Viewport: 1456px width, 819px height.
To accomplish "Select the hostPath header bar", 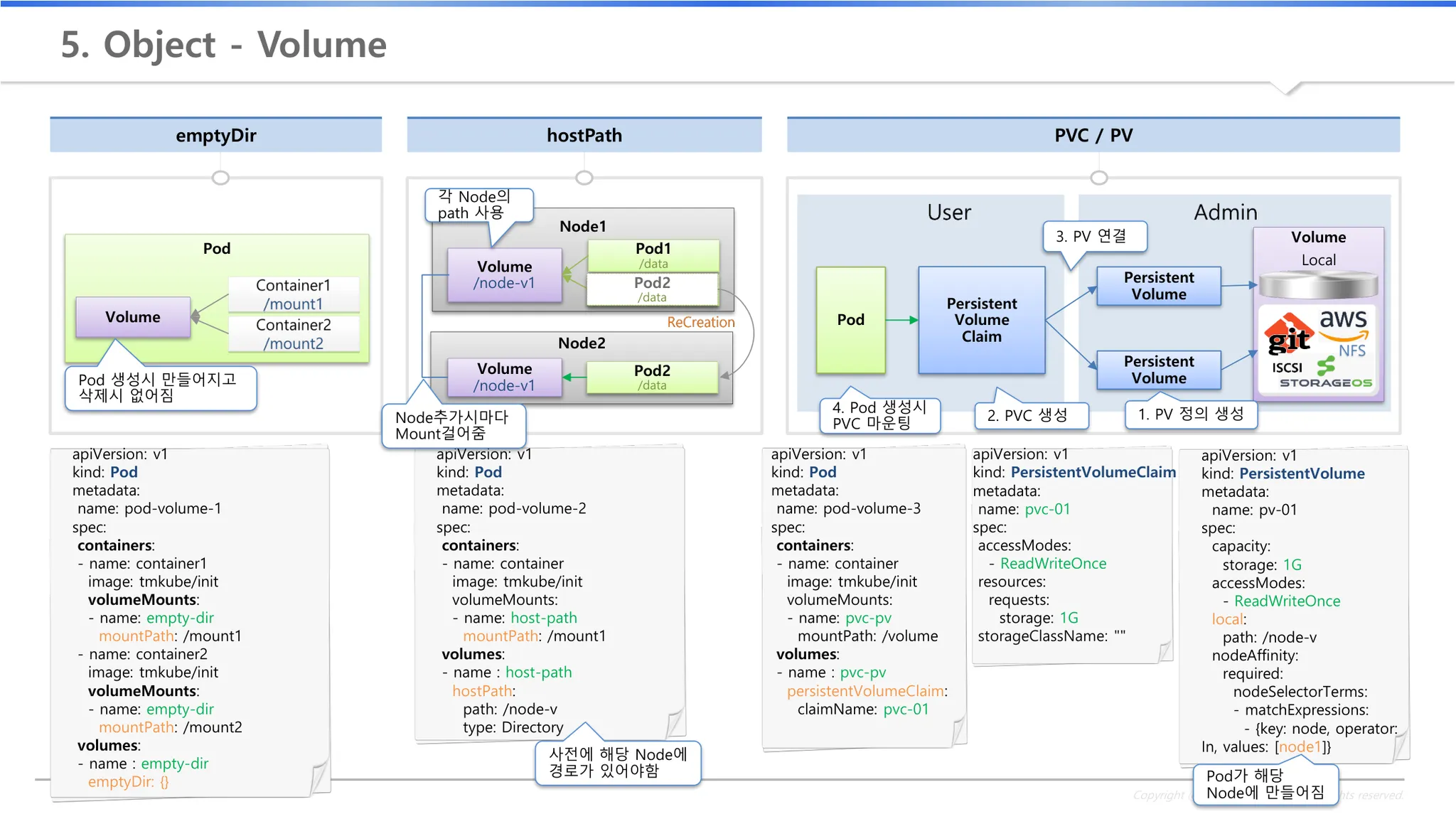I will pos(584,135).
